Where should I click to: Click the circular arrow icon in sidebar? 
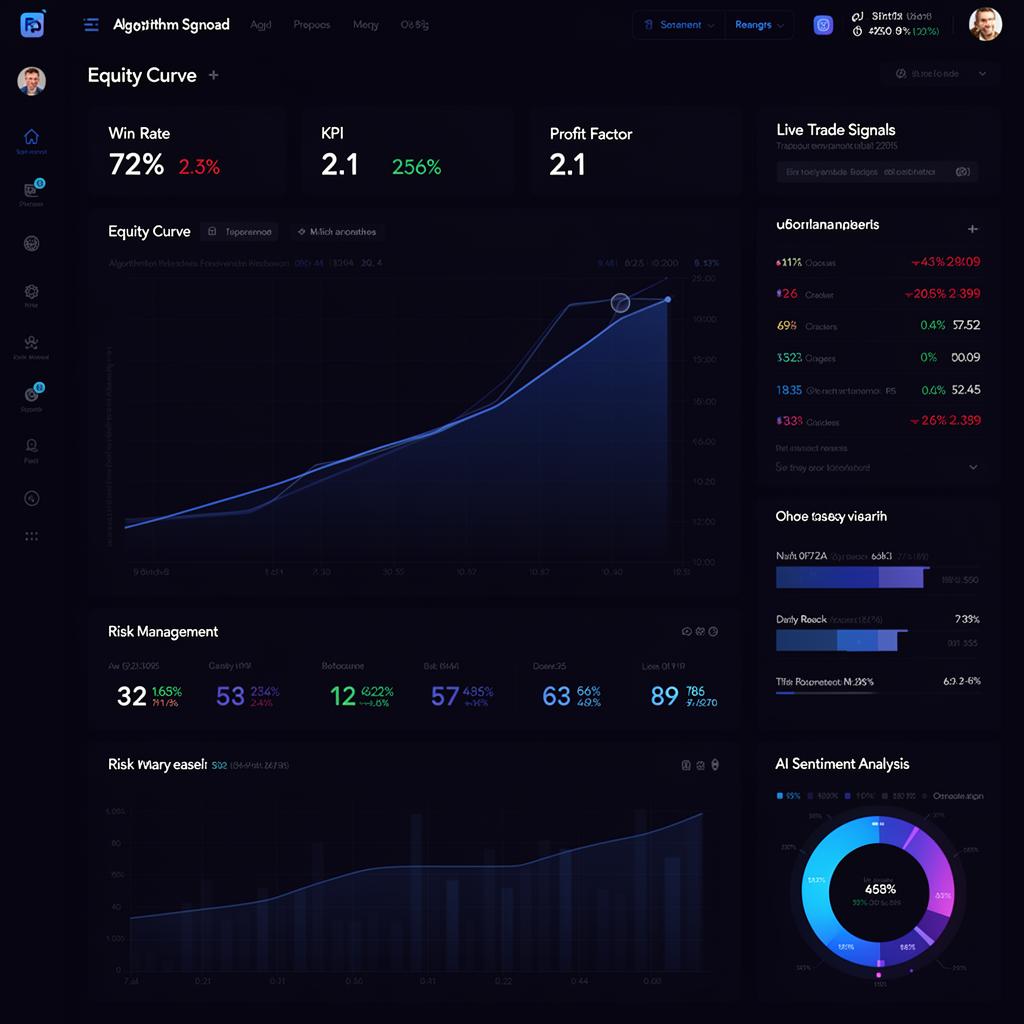[x=31, y=498]
